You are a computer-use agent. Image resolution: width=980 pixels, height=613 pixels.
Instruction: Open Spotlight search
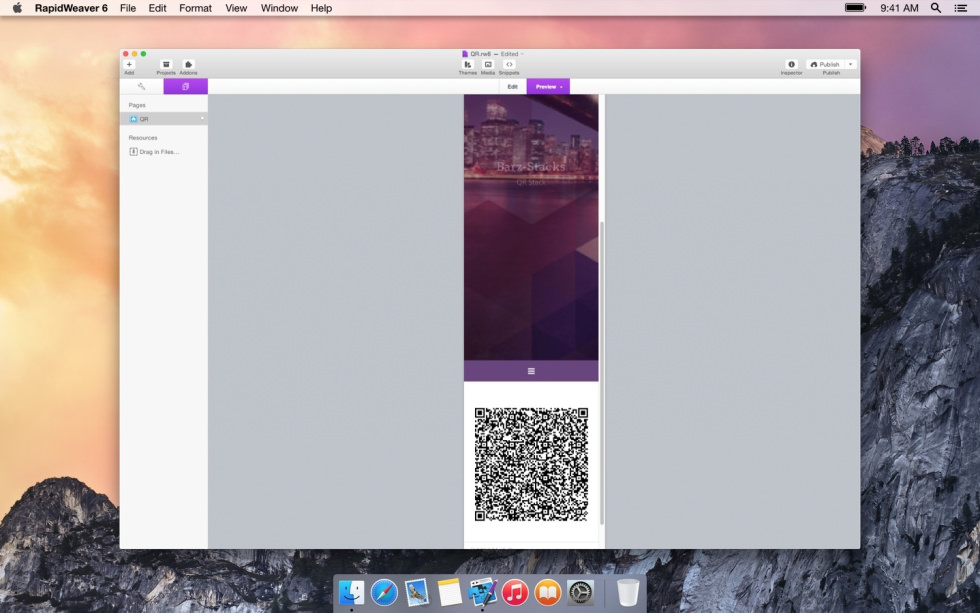point(936,8)
